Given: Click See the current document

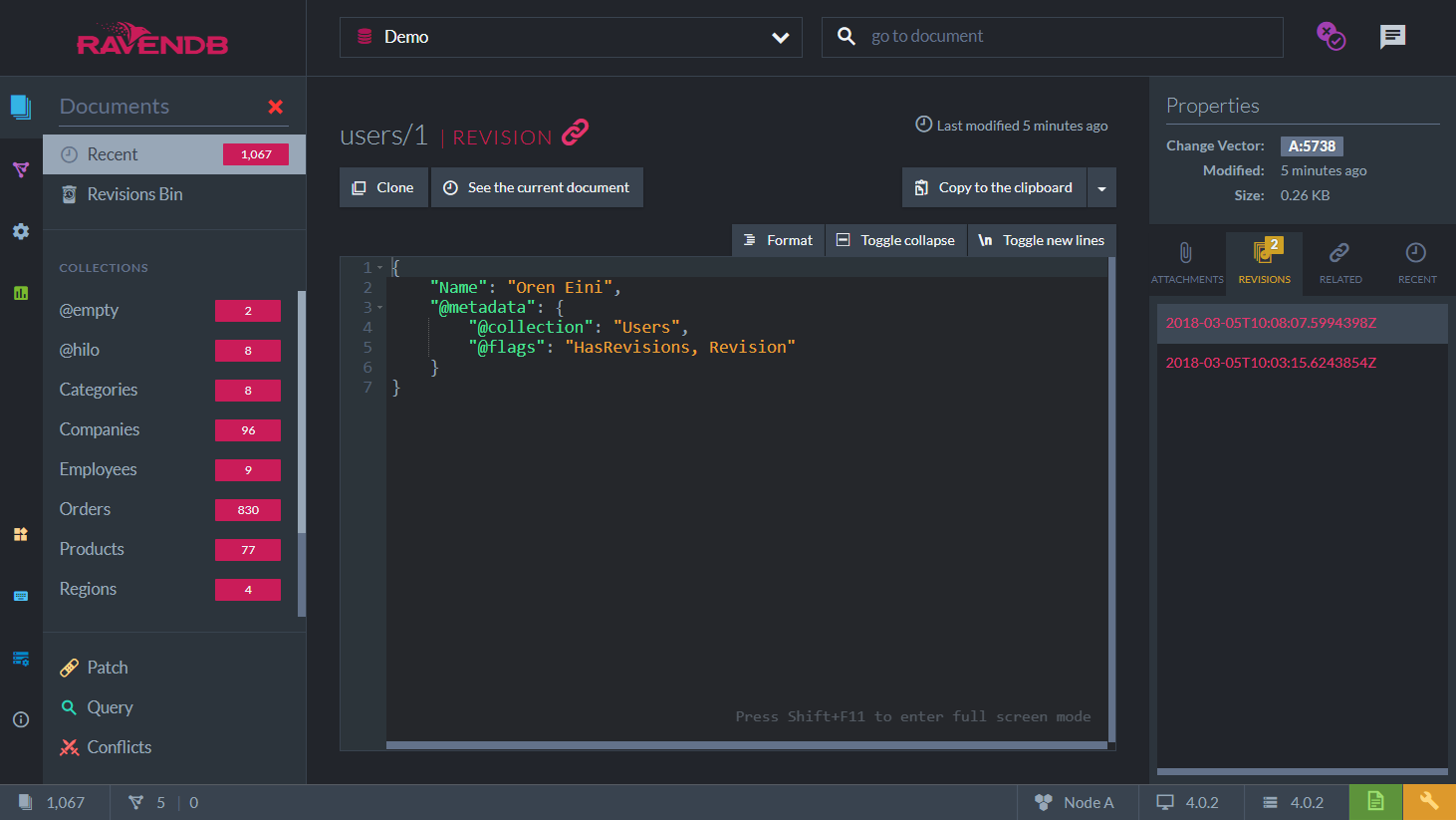Looking at the screenshot, I should point(537,187).
